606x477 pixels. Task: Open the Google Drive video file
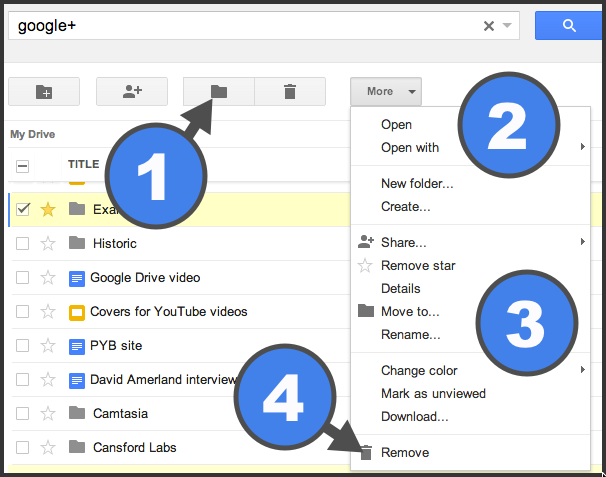point(145,278)
